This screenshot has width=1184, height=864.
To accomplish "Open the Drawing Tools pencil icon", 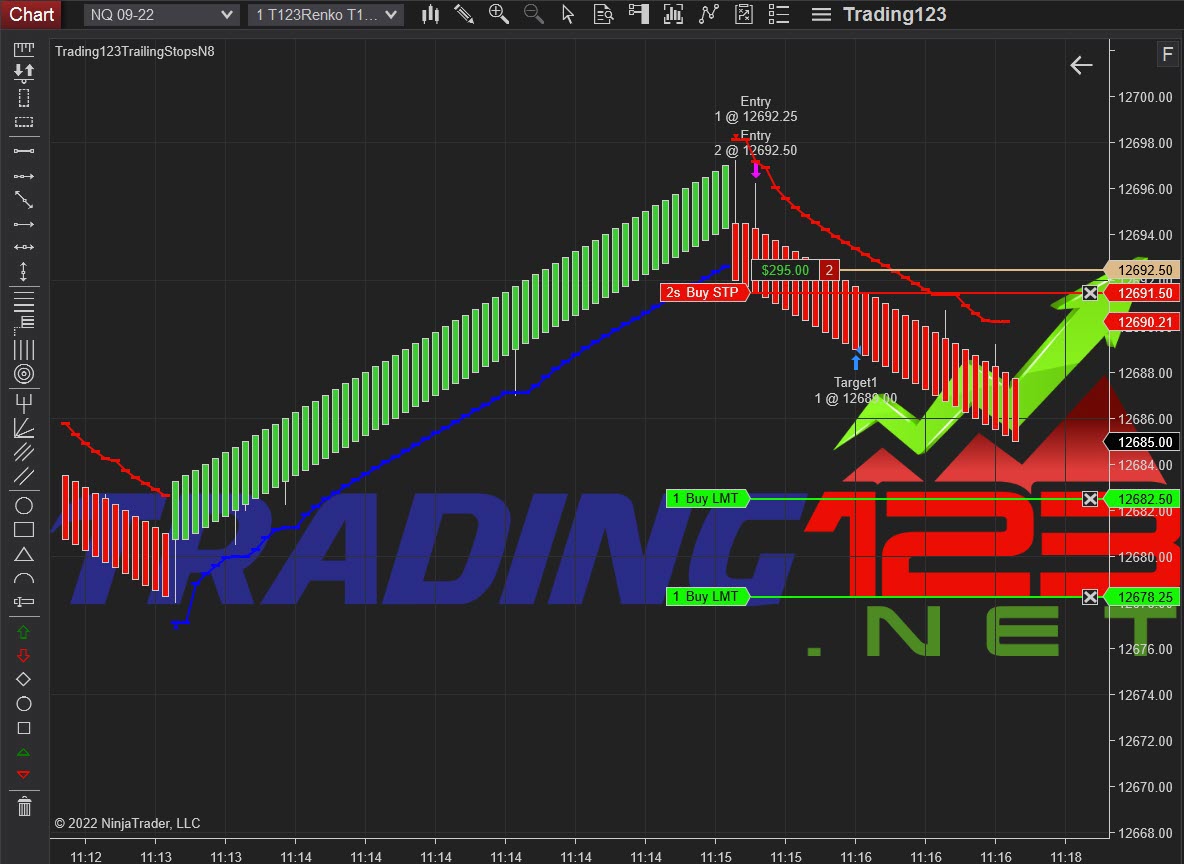I will [464, 14].
